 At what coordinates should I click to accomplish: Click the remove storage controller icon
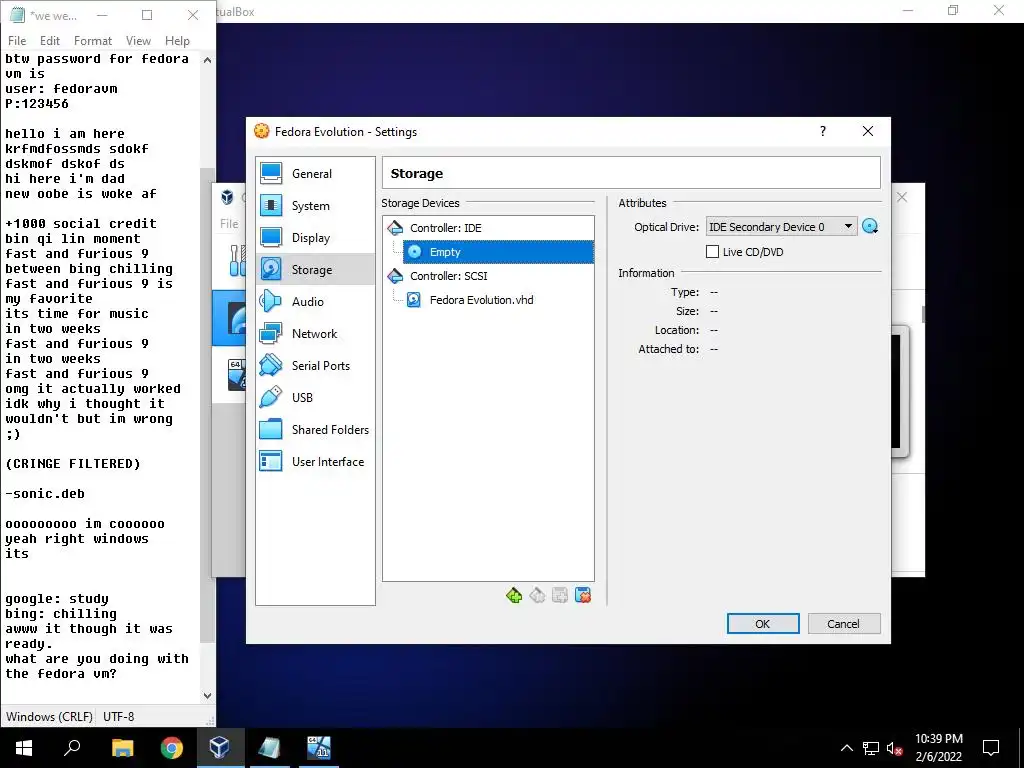(537, 595)
